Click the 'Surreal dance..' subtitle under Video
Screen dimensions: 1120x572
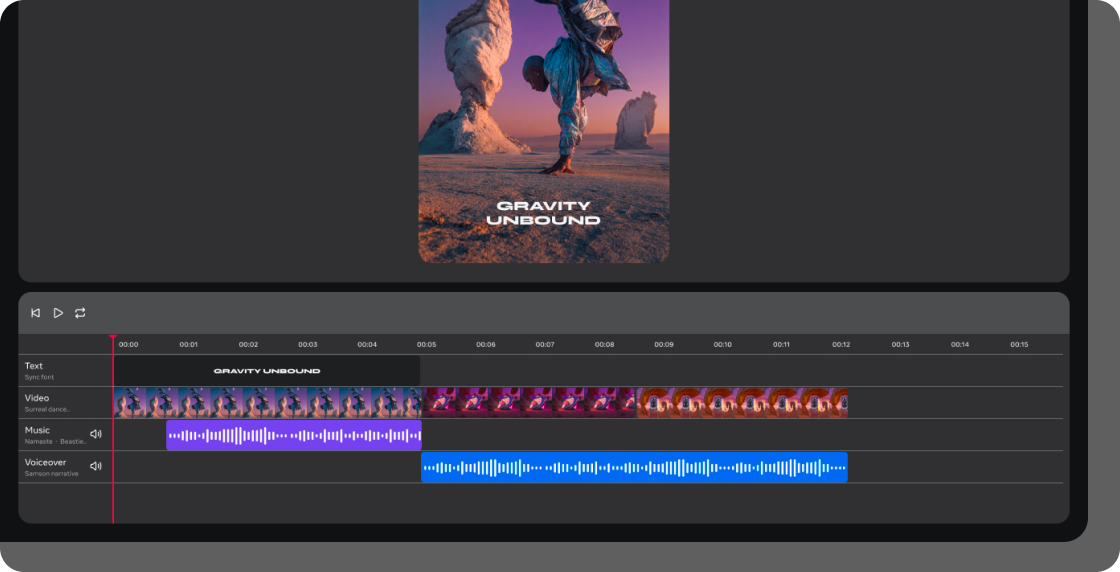pyautogui.click(x=47, y=409)
